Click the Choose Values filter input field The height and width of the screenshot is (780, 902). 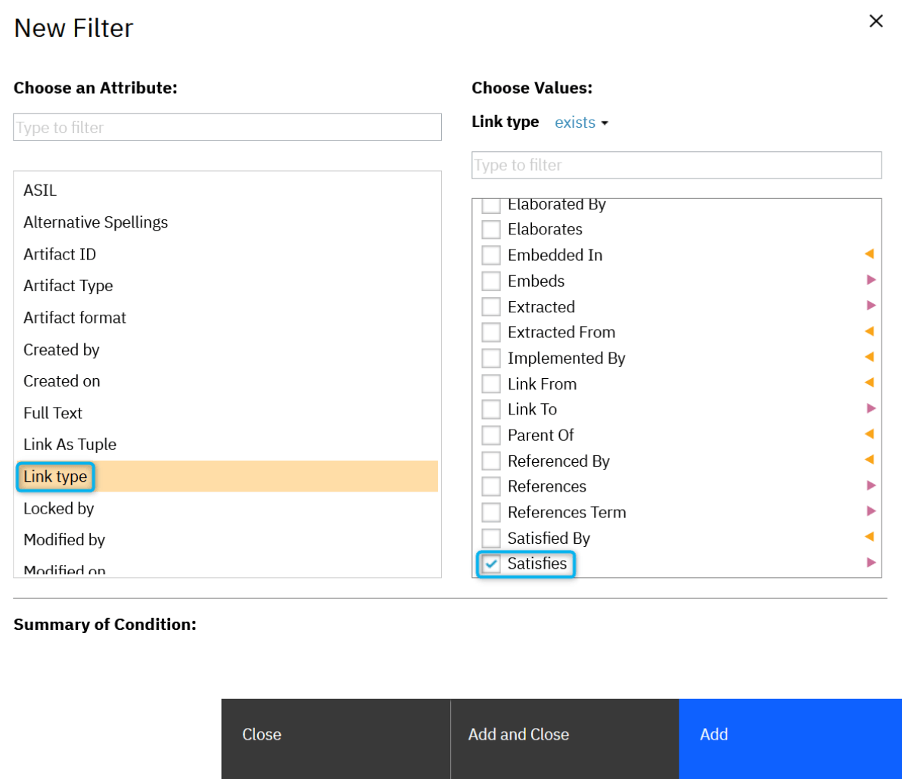[x=676, y=165]
